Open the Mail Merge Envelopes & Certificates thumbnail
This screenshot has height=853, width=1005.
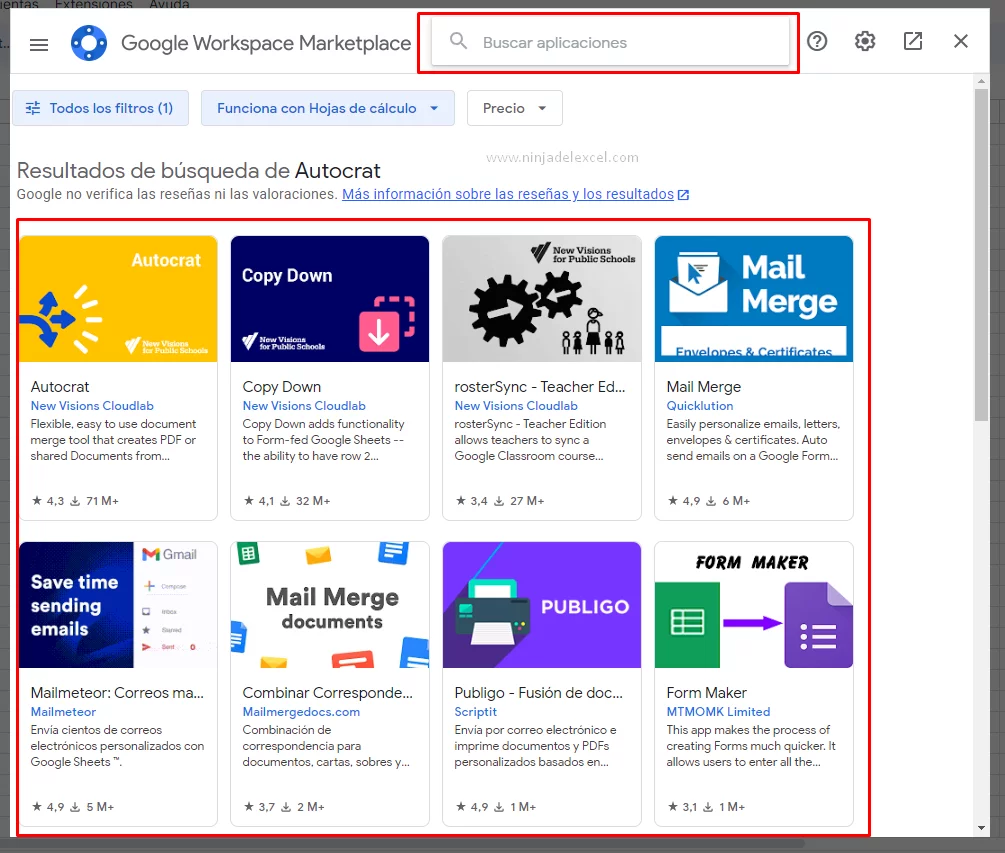(754, 299)
